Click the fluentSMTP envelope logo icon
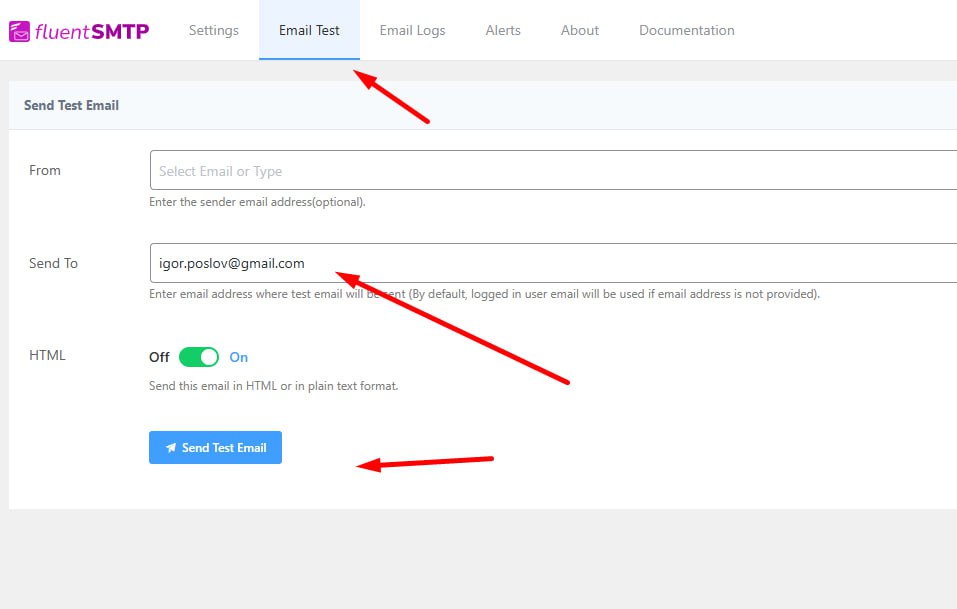The height and width of the screenshot is (609, 957). click(19, 31)
